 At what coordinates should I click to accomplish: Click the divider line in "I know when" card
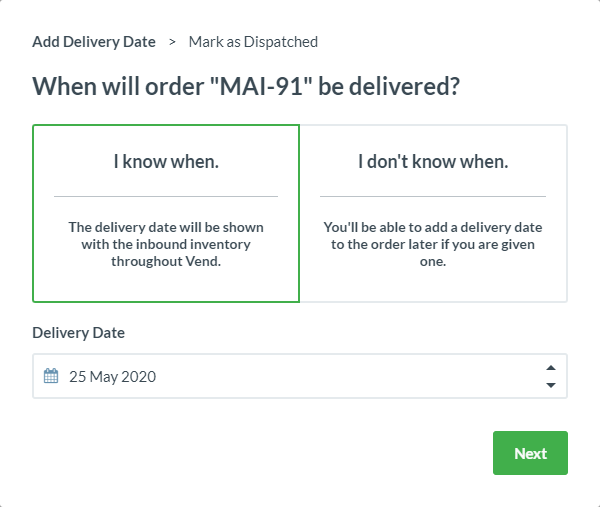pyautogui.click(x=166, y=196)
